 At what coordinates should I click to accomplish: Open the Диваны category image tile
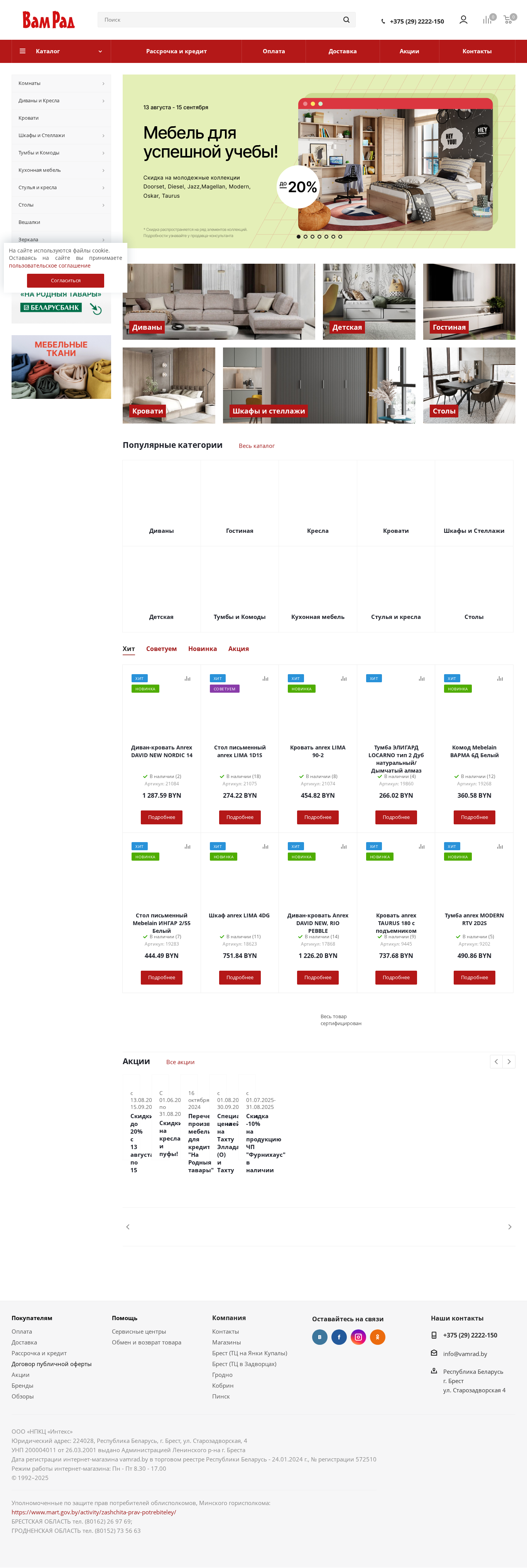(219, 302)
